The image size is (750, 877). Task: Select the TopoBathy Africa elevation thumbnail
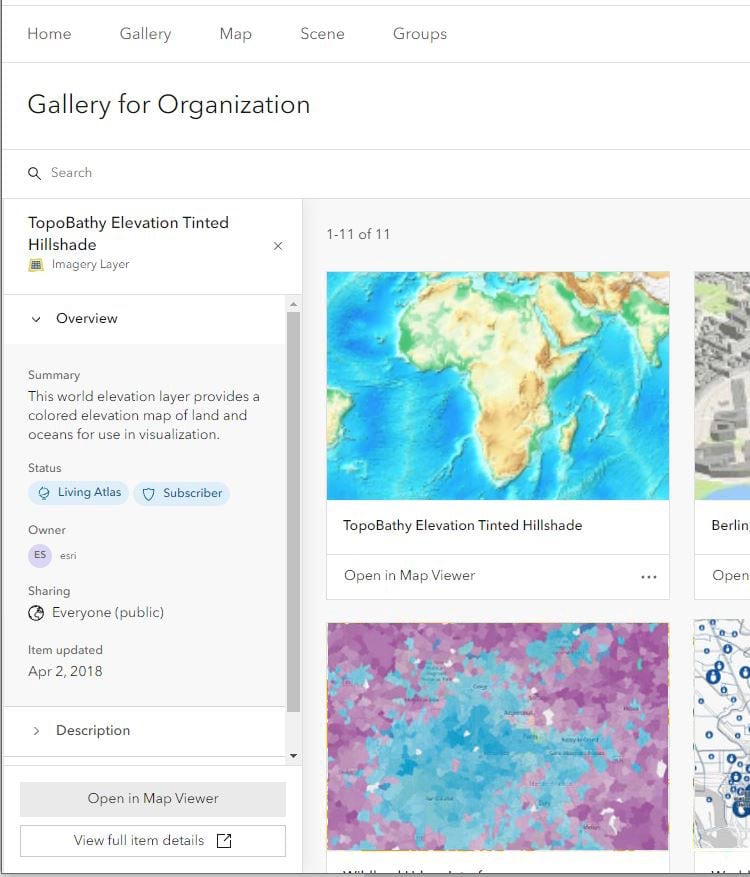(498, 386)
